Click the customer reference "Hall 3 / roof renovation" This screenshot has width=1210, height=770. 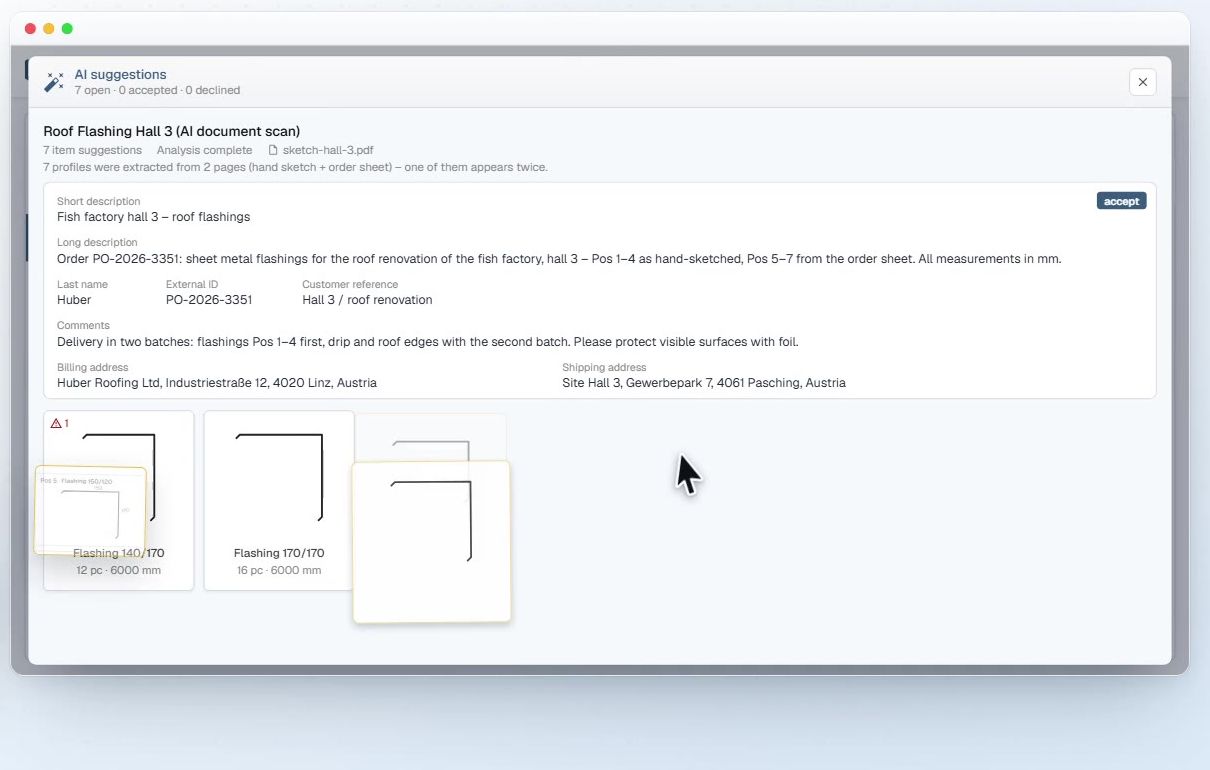367,300
